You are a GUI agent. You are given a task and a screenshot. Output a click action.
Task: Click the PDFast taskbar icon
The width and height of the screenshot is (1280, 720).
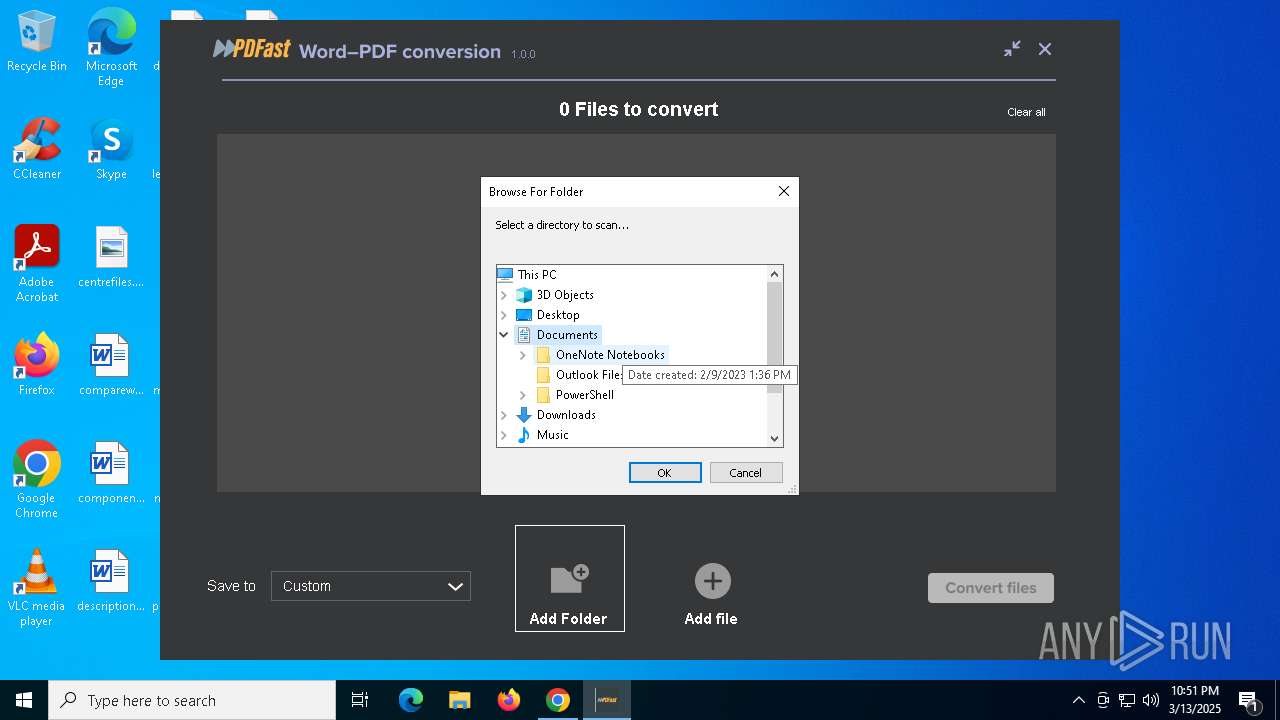pyautogui.click(x=607, y=700)
